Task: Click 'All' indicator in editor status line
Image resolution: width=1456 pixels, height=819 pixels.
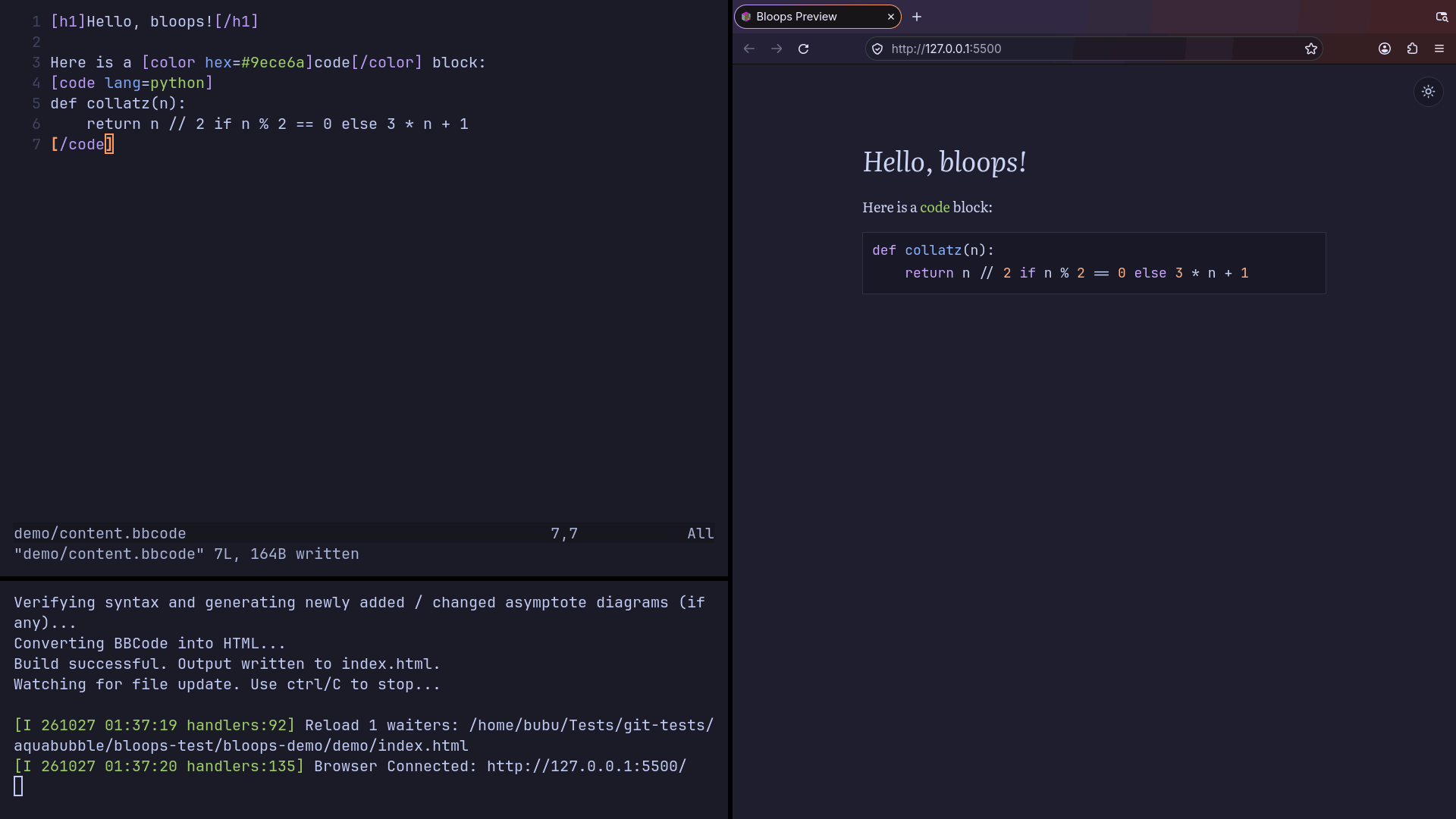Action: [701, 533]
